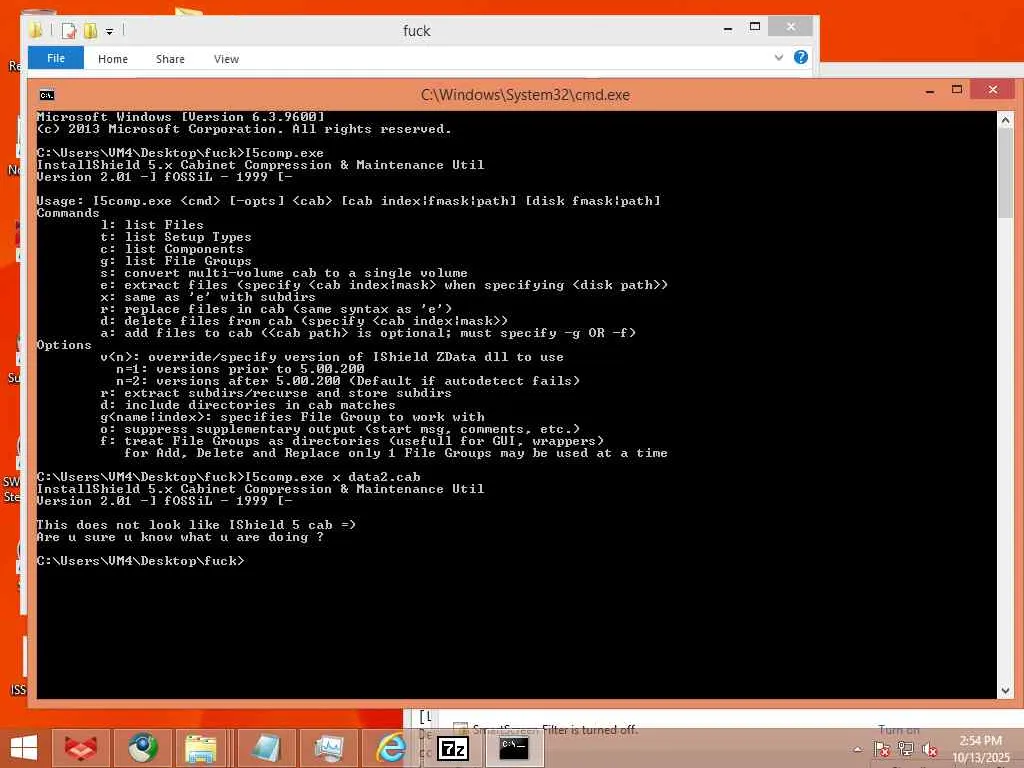Viewport: 1024px width, 768px height.
Task: Launch Internet Explorer from taskbar
Action: [x=391, y=748]
